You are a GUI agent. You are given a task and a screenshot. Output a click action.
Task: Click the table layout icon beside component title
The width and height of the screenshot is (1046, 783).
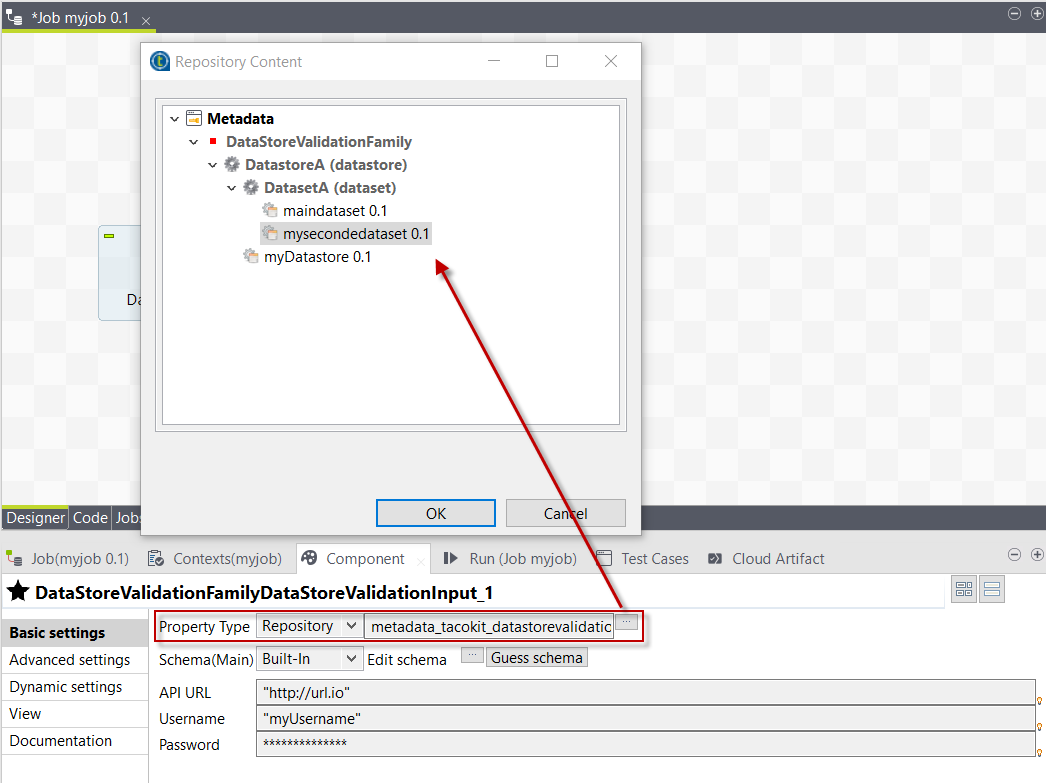point(964,591)
